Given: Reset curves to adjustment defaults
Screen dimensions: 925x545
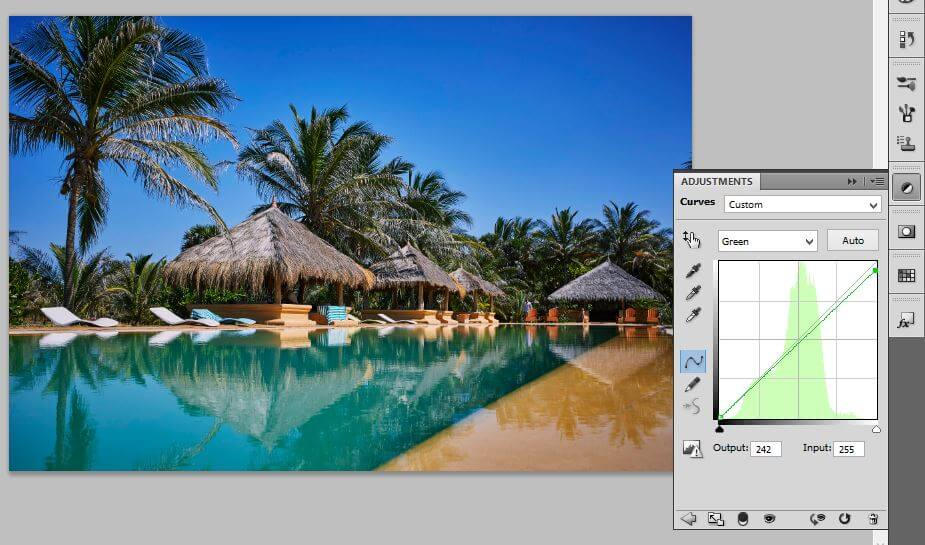Looking at the screenshot, I should coord(845,519).
